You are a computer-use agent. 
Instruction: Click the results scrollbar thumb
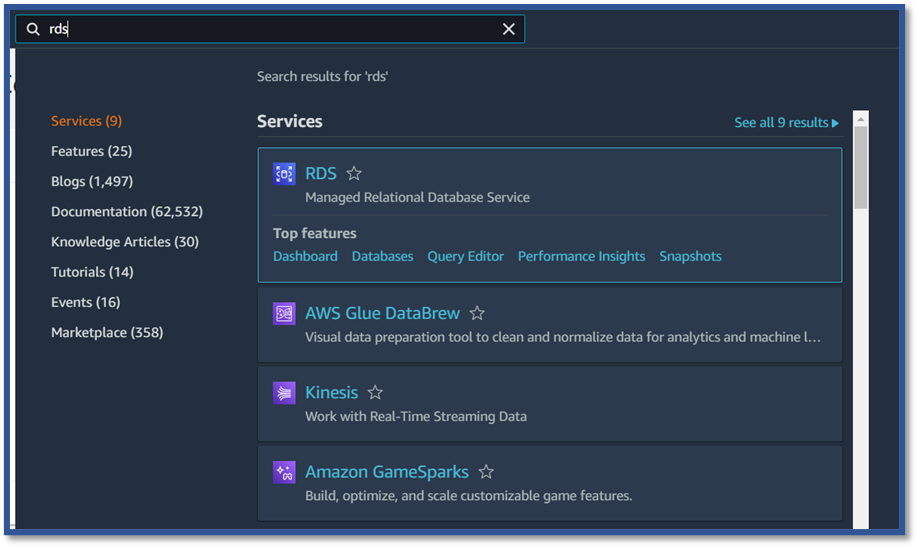861,167
